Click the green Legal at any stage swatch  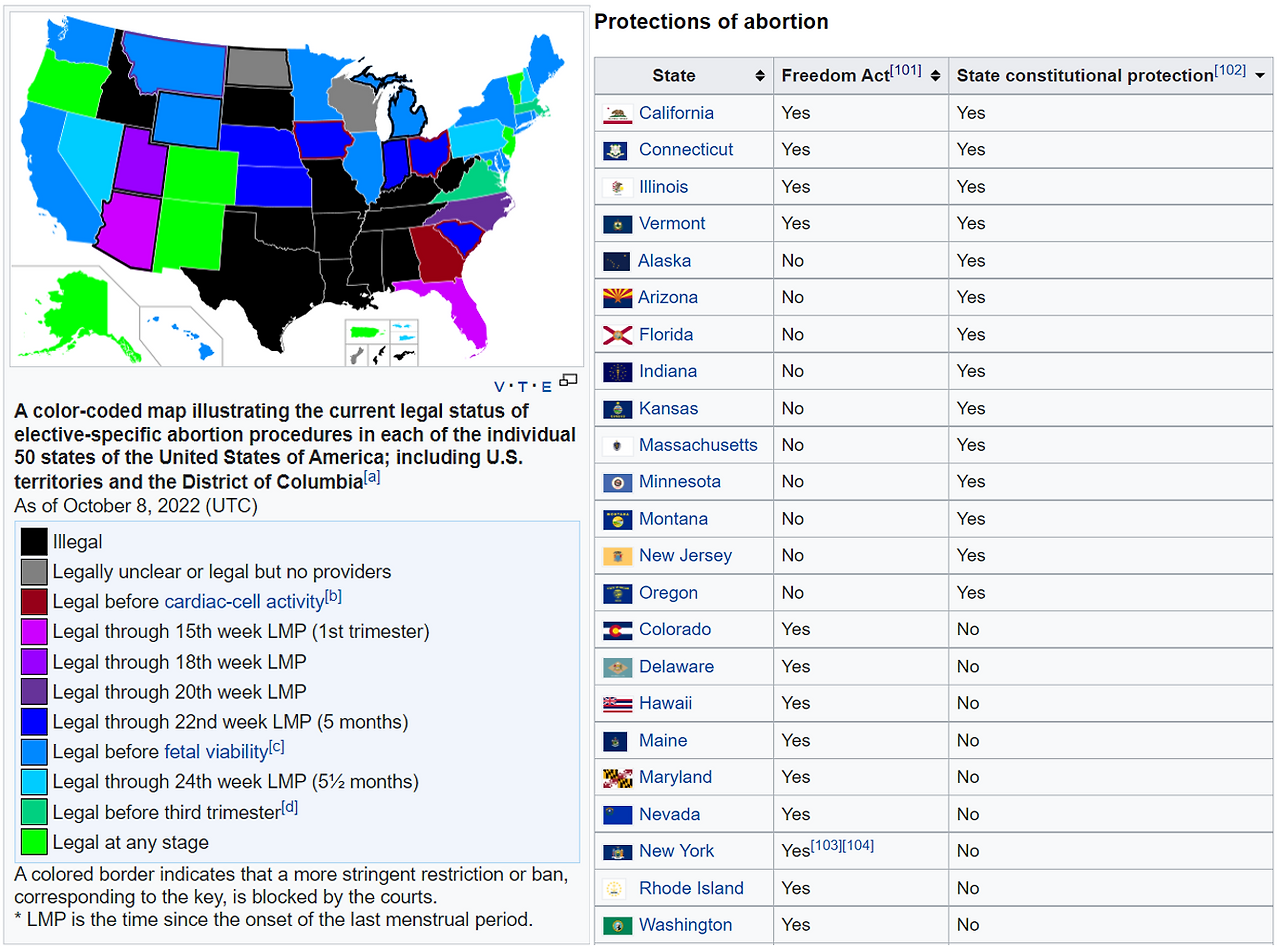(x=34, y=841)
